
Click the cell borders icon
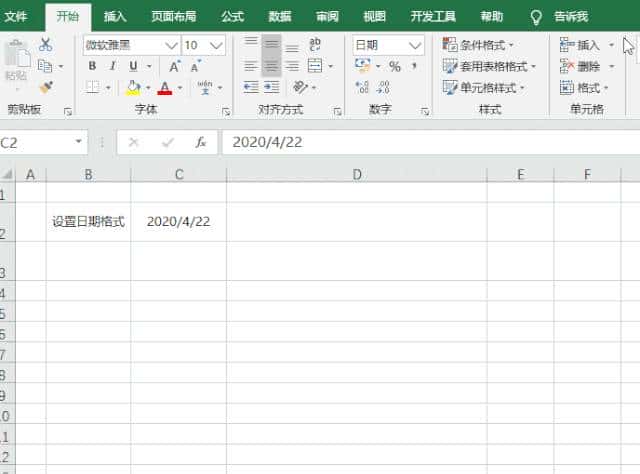(x=93, y=87)
